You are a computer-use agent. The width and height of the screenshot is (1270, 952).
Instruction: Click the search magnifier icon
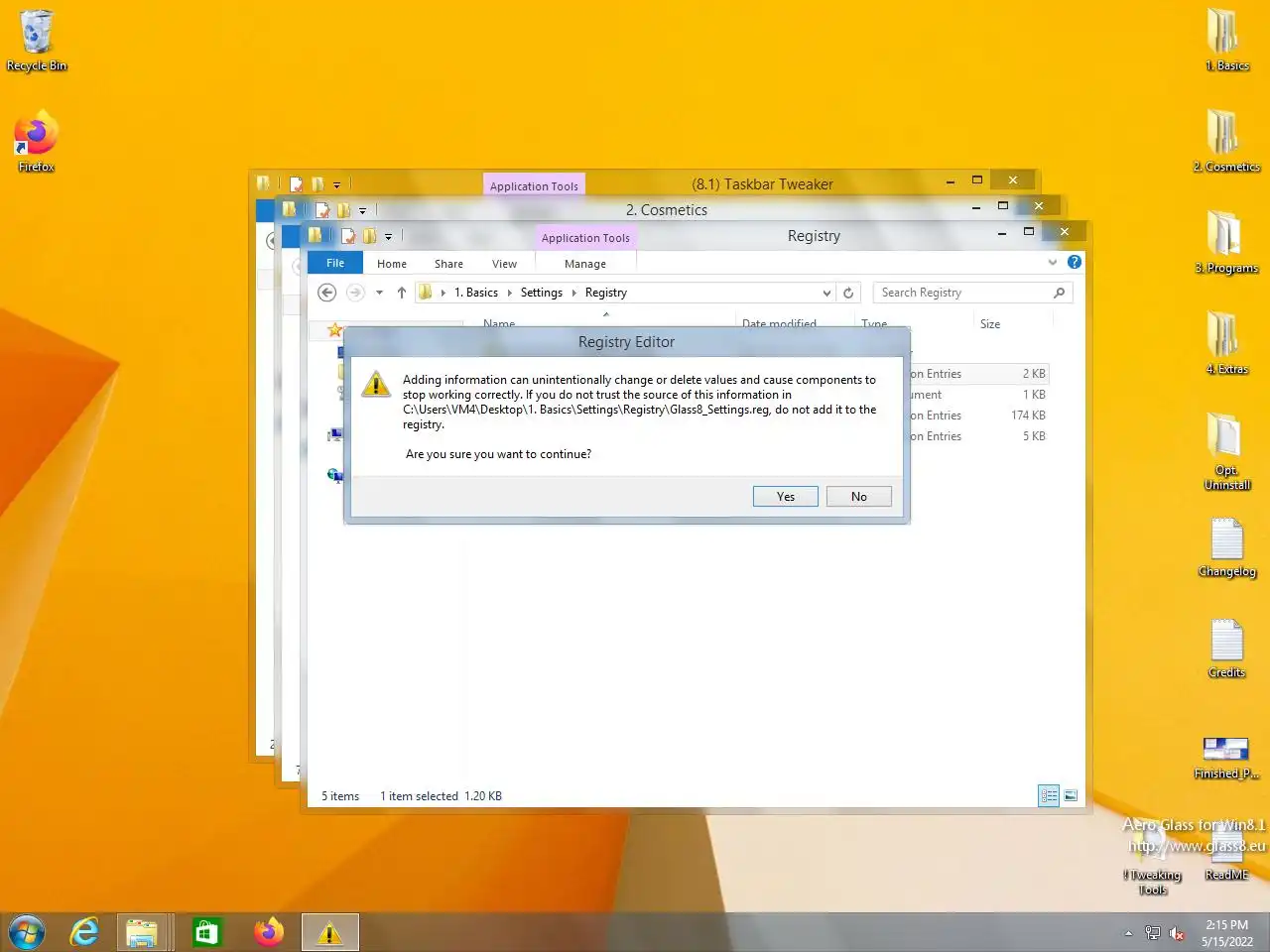(x=1059, y=293)
